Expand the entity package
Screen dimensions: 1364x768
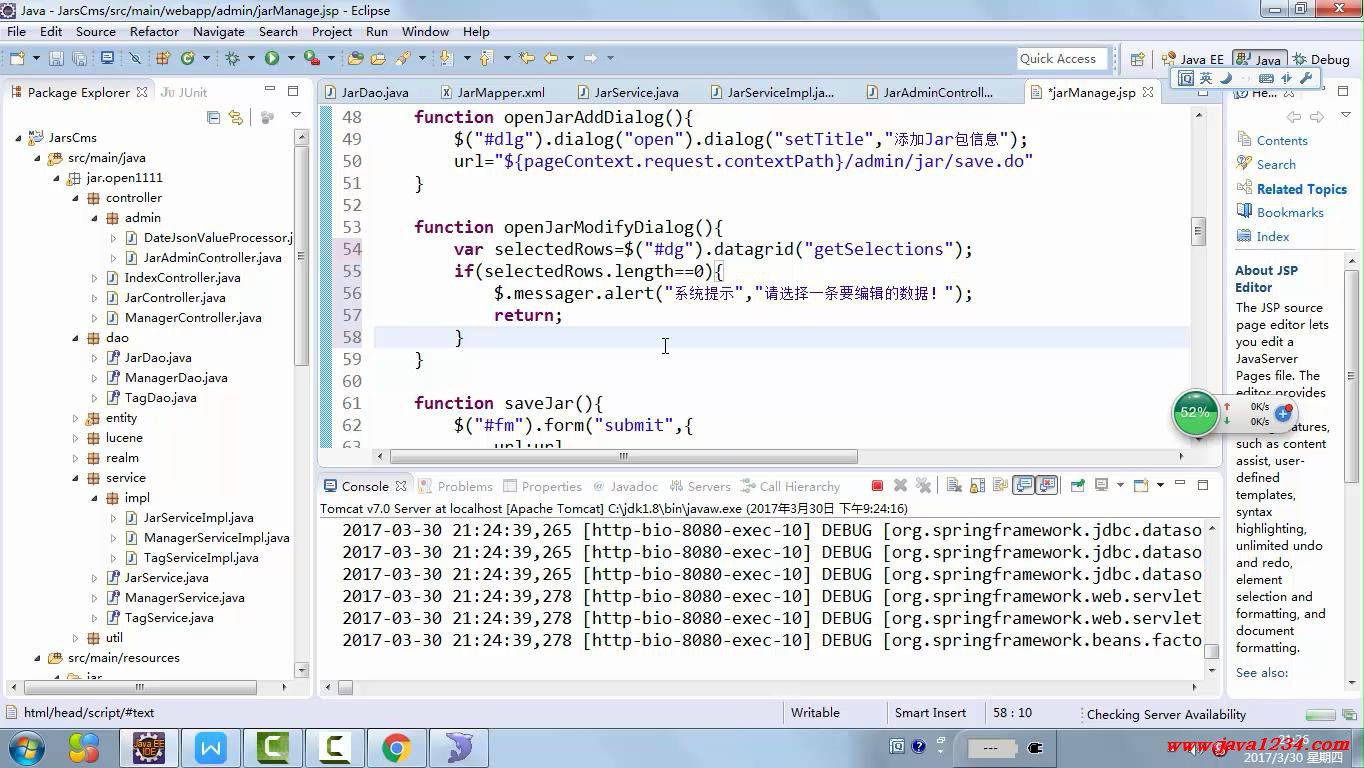pos(75,418)
